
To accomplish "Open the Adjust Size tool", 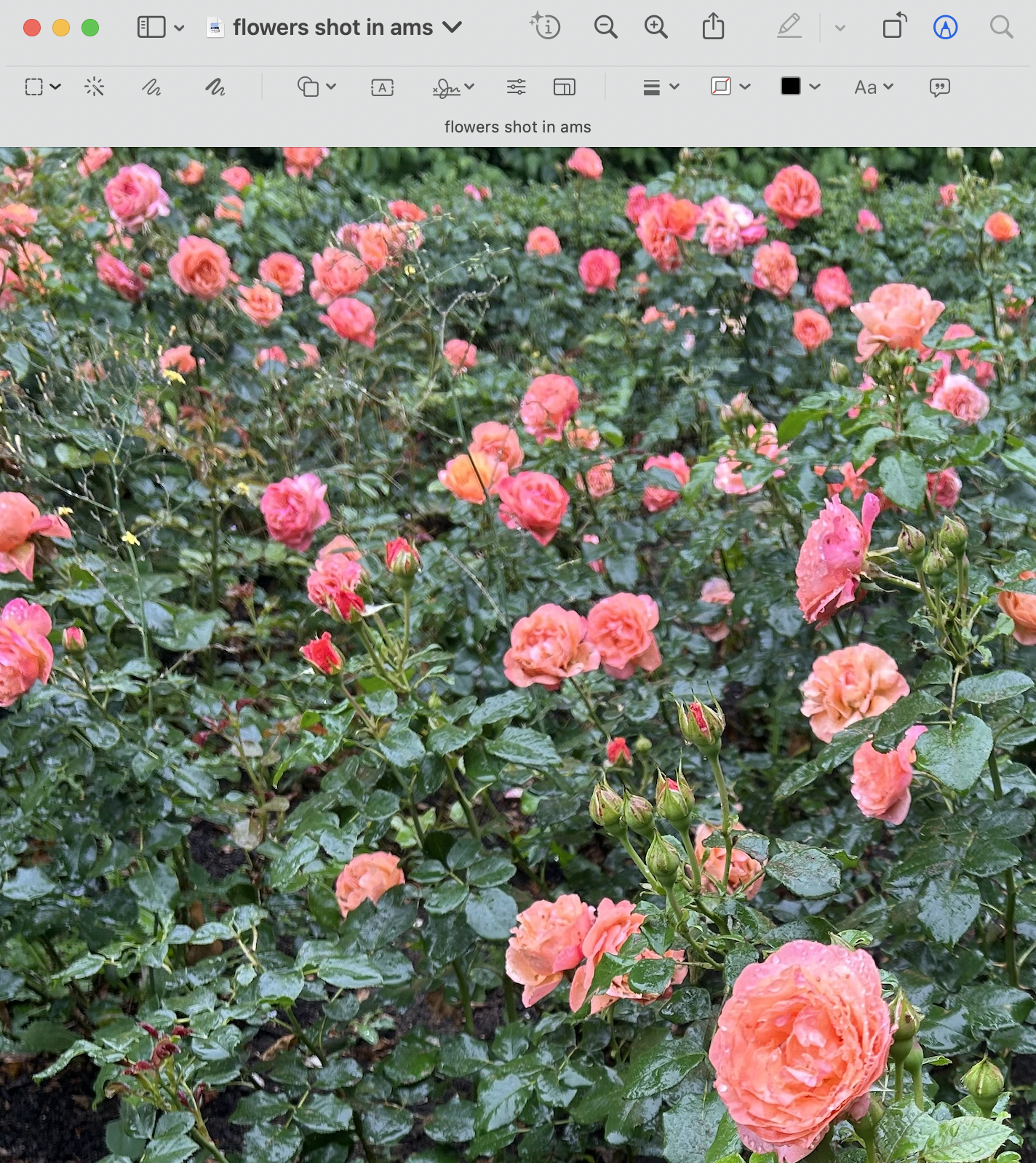I will click(x=565, y=87).
